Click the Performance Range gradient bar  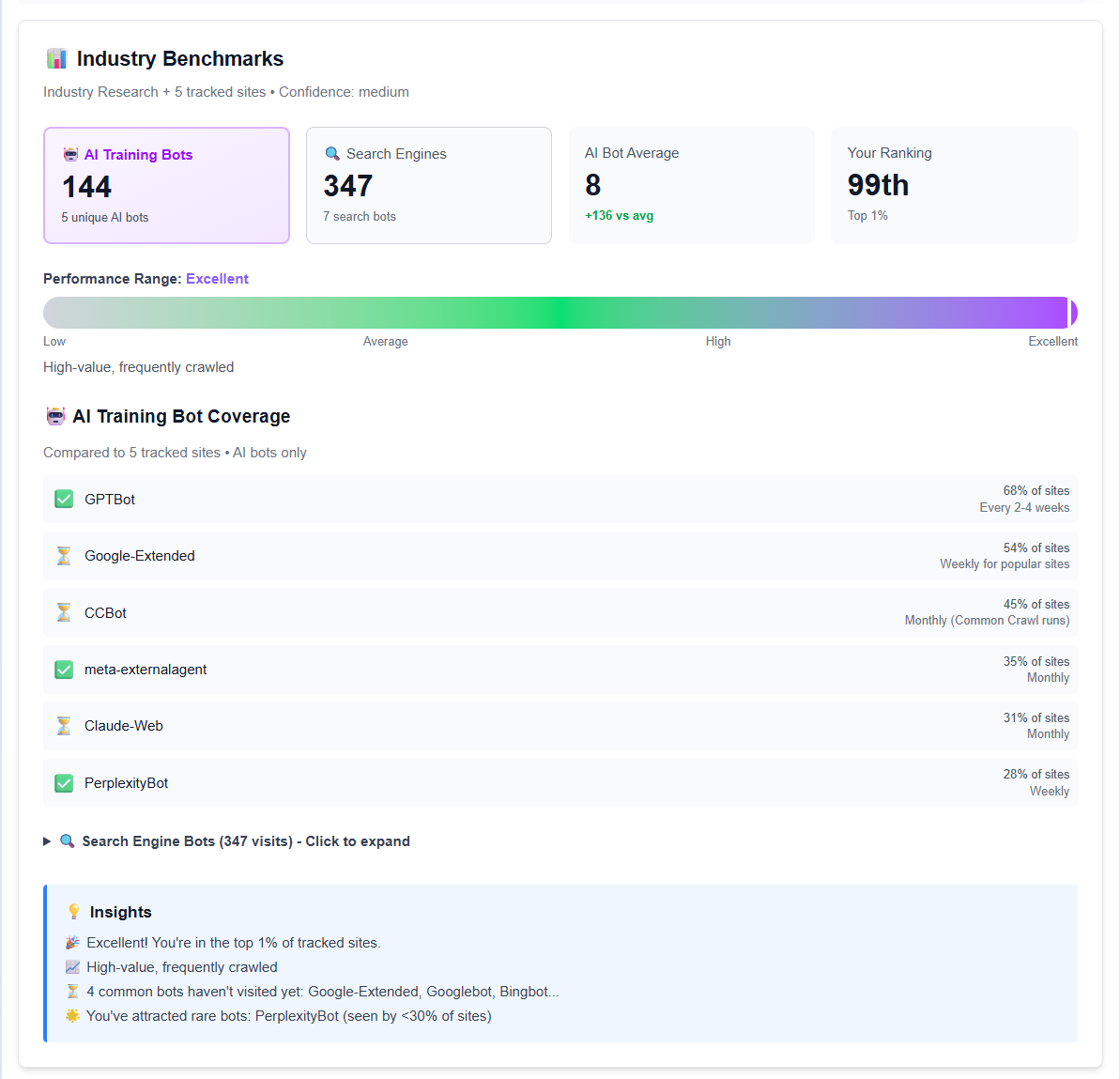[x=560, y=312]
